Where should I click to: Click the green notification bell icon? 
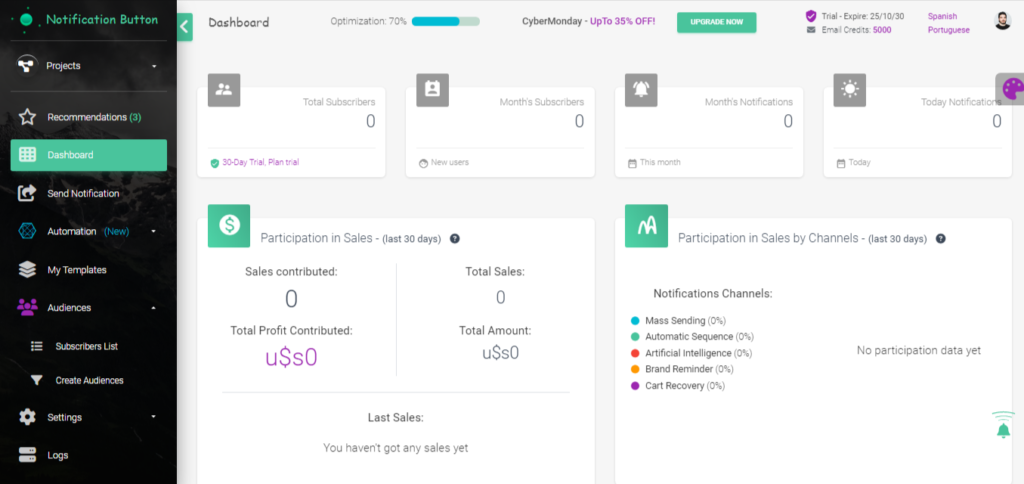pos(1003,426)
